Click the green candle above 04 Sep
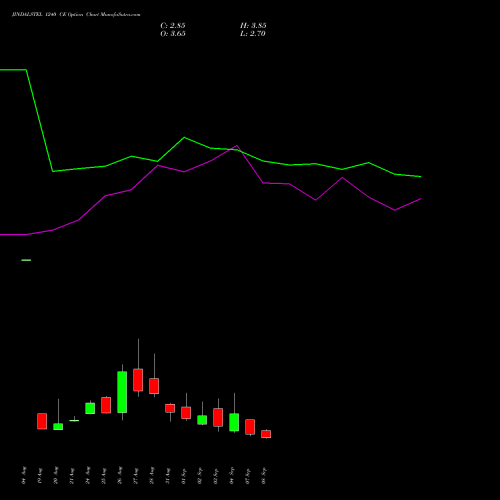The image size is (500, 500). click(234, 422)
